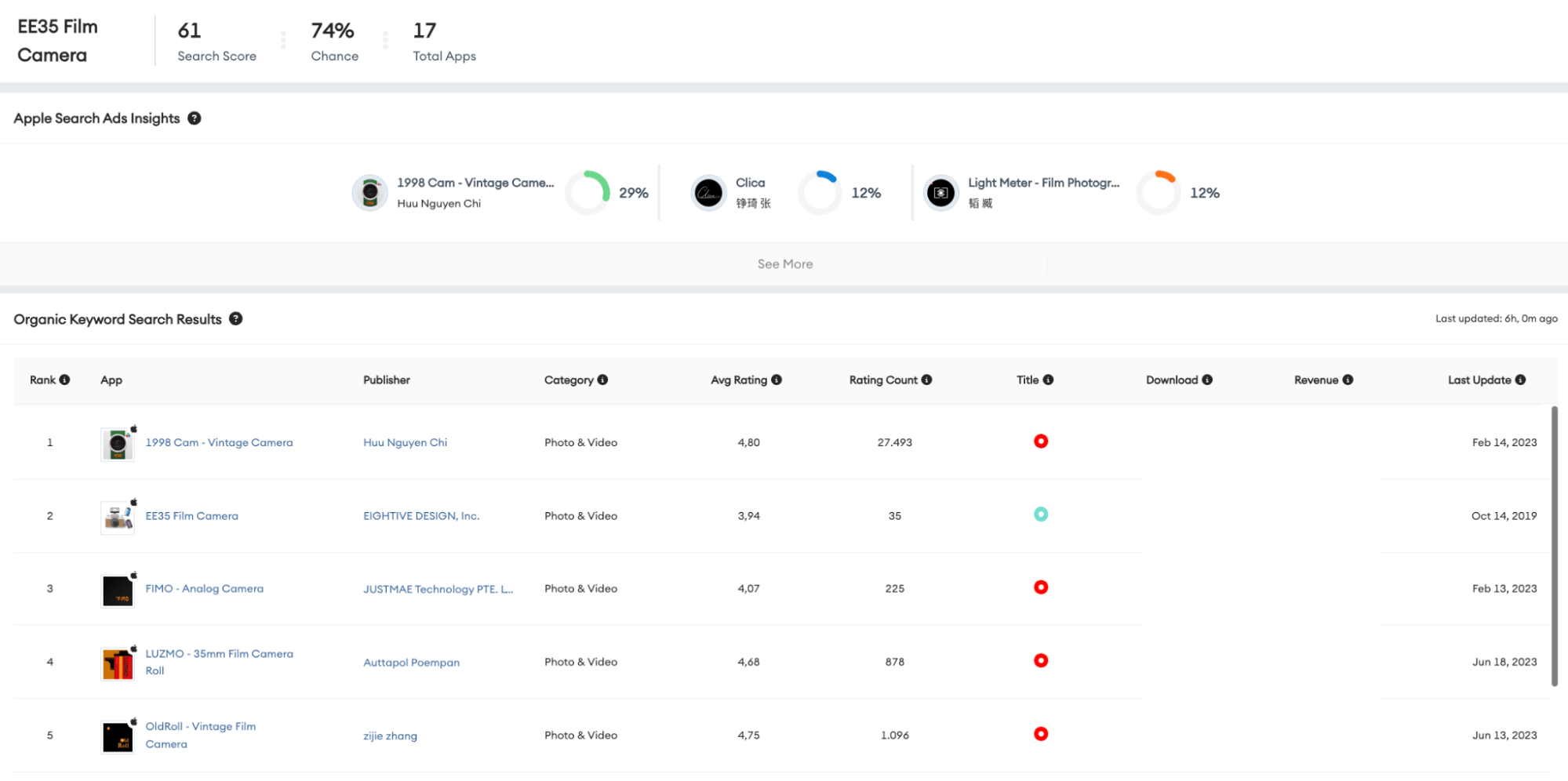Click Light Meter - Film Photogr... ad title
1568x781 pixels.
coord(1043,183)
